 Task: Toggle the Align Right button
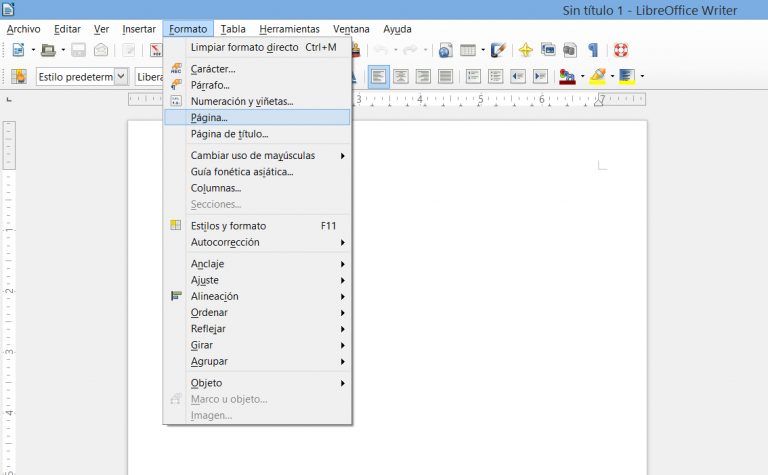(423, 76)
